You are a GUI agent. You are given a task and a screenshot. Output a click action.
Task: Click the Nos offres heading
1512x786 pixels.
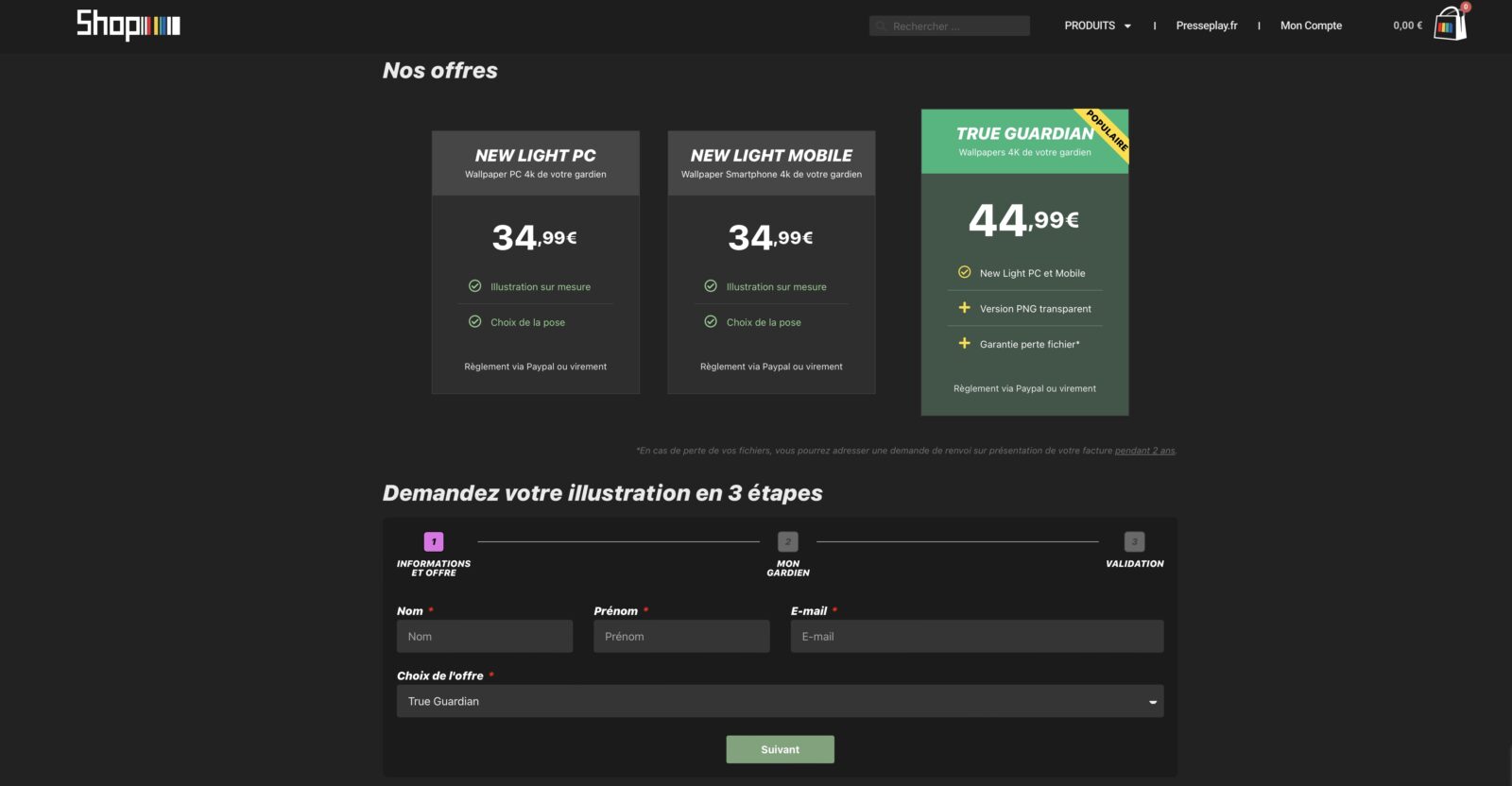click(x=440, y=70)
